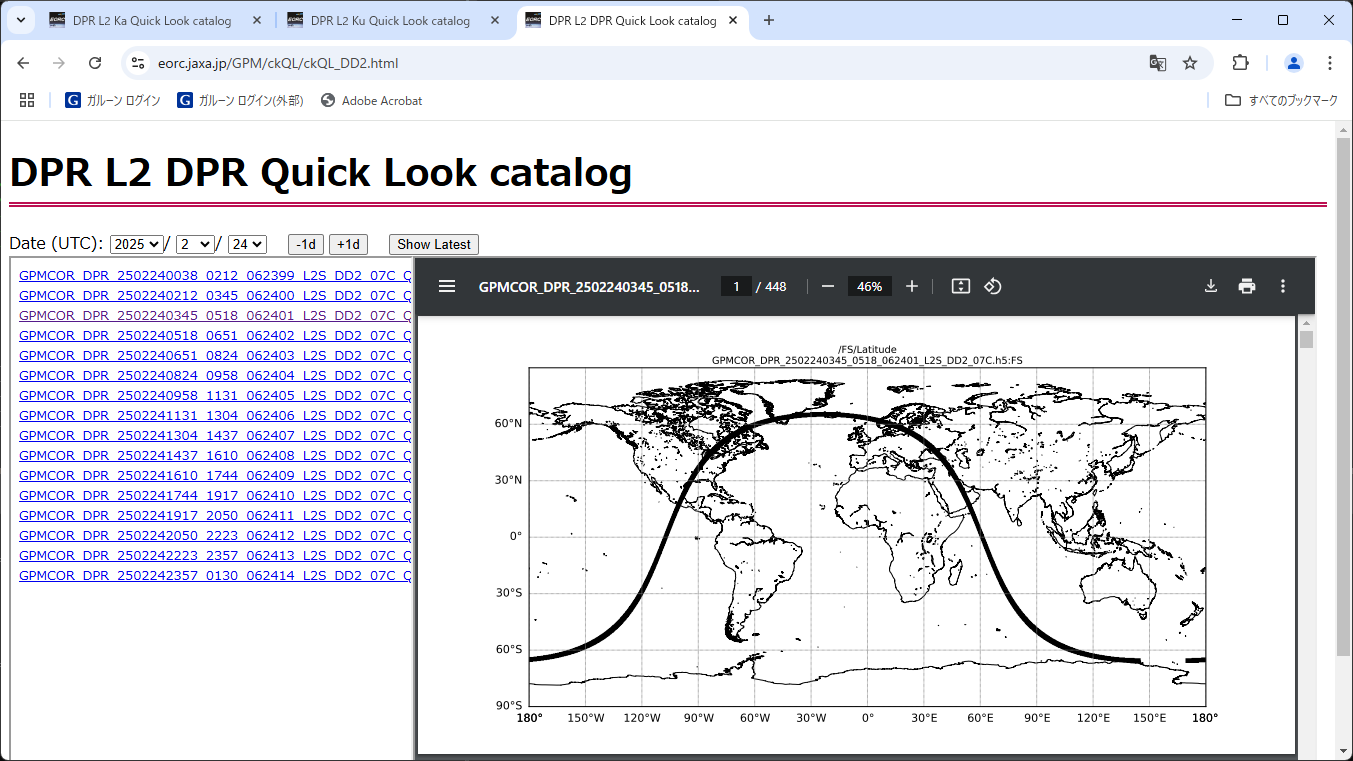Open file link 2502242357_0130_062414
This screenshot has width=1353, height=761.
click(215, 575)
